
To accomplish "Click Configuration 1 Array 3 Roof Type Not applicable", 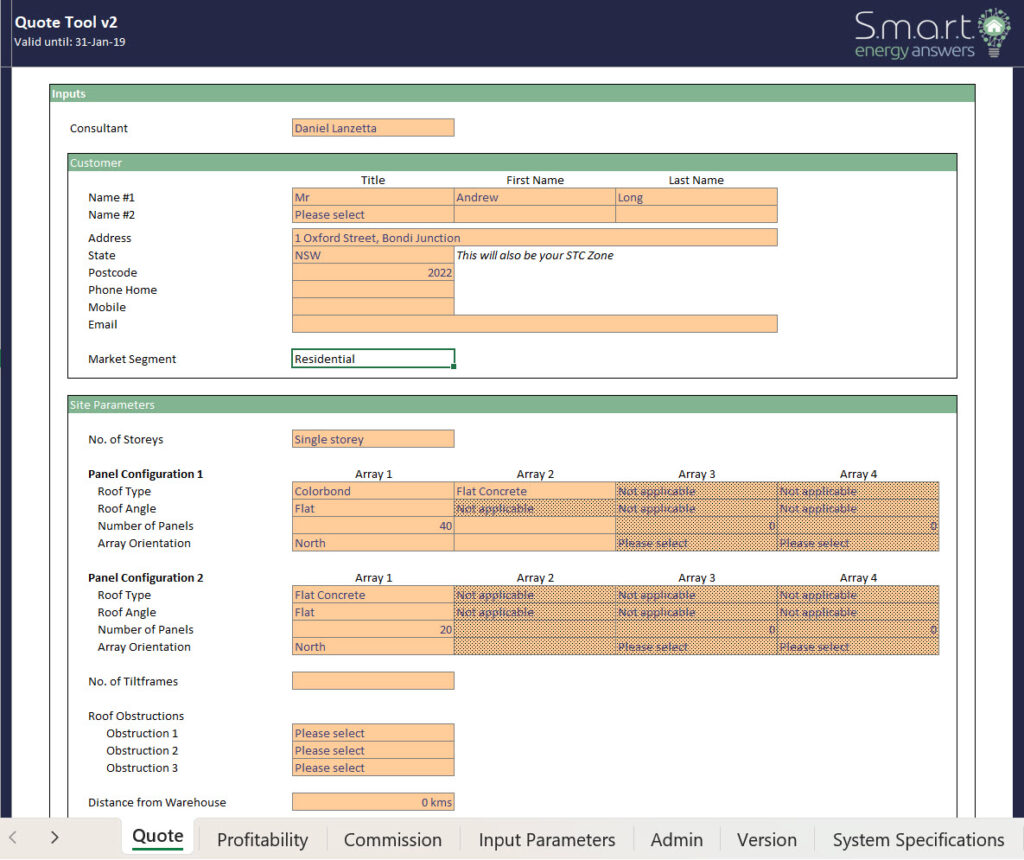I will pos(696,491).
